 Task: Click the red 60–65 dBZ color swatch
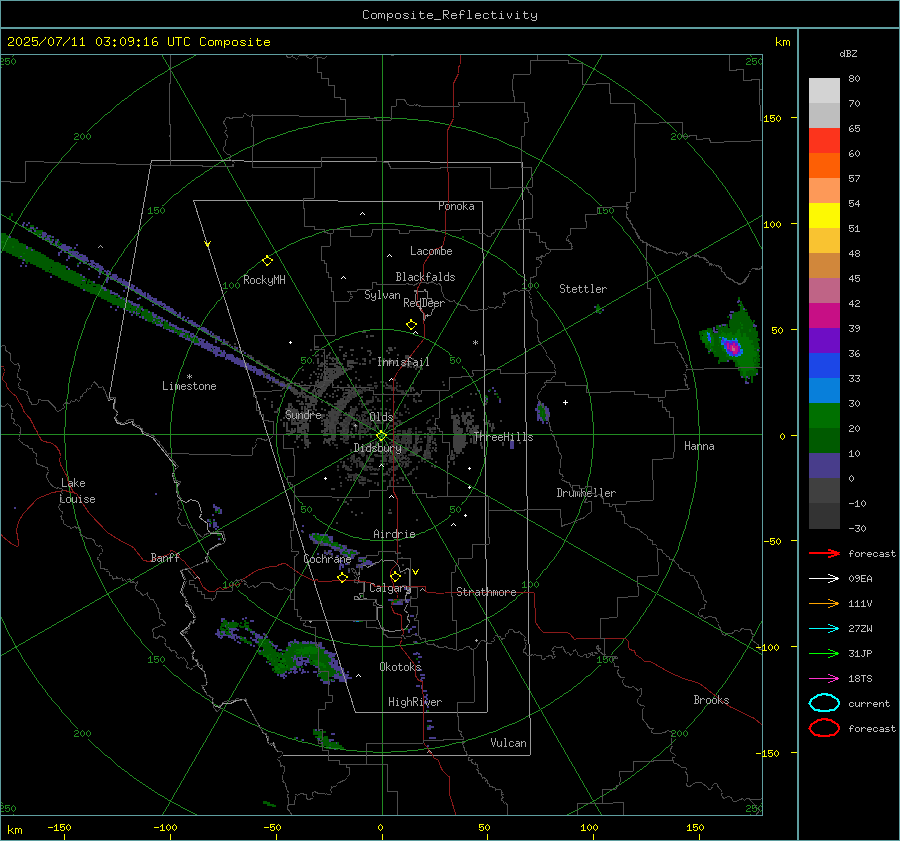[x=824, y=141]
